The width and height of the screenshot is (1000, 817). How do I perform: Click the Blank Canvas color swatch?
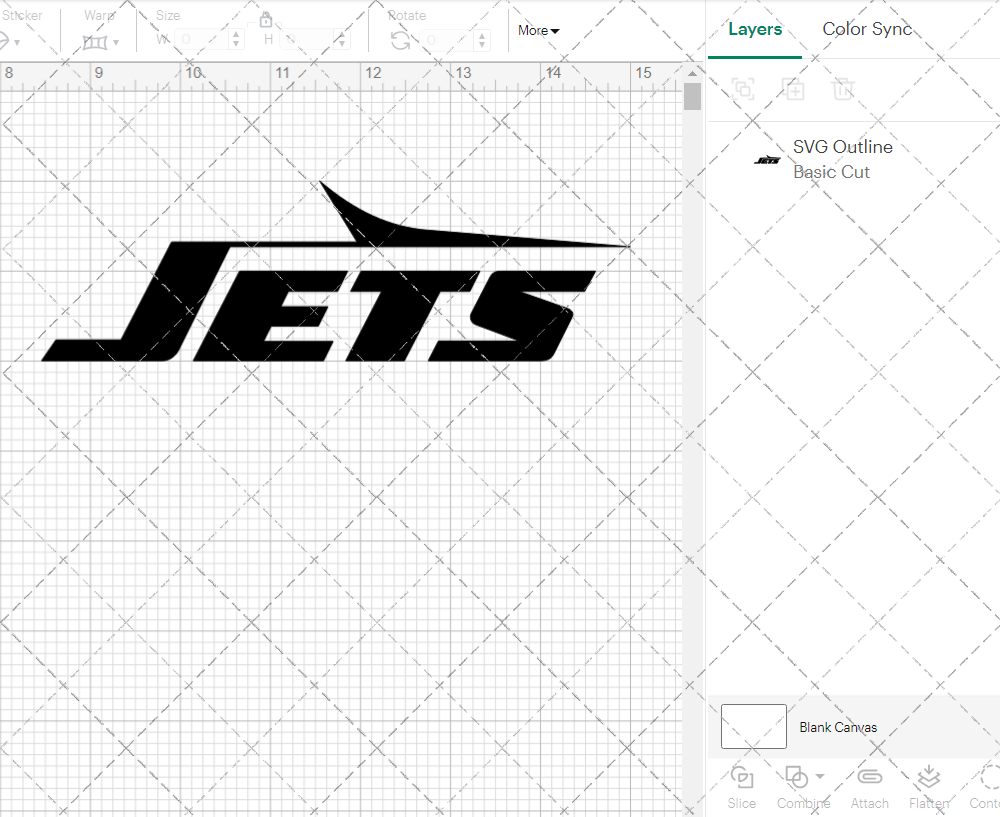pyautogui.click(x=753, y=727)
